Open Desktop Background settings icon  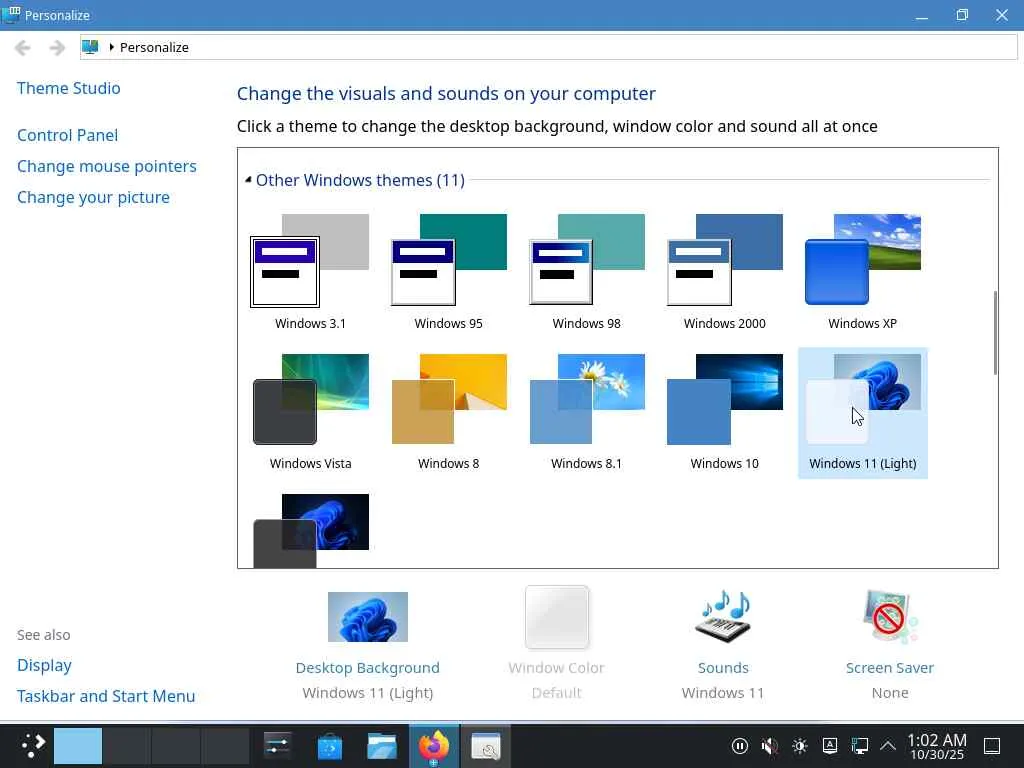(x=368, y=617)
